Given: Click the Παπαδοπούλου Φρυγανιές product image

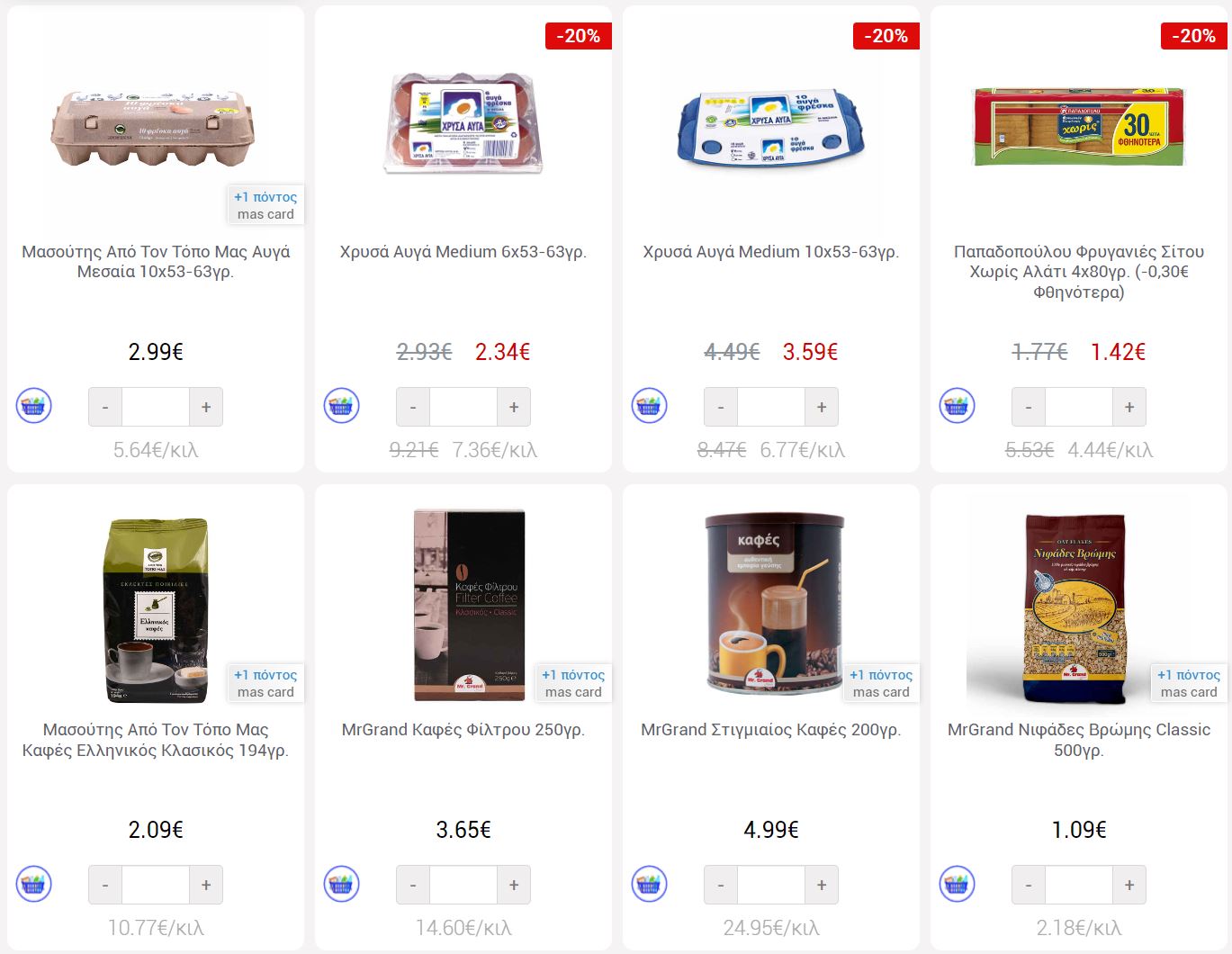Looking at the screenshot, I should coord(1079,127).
